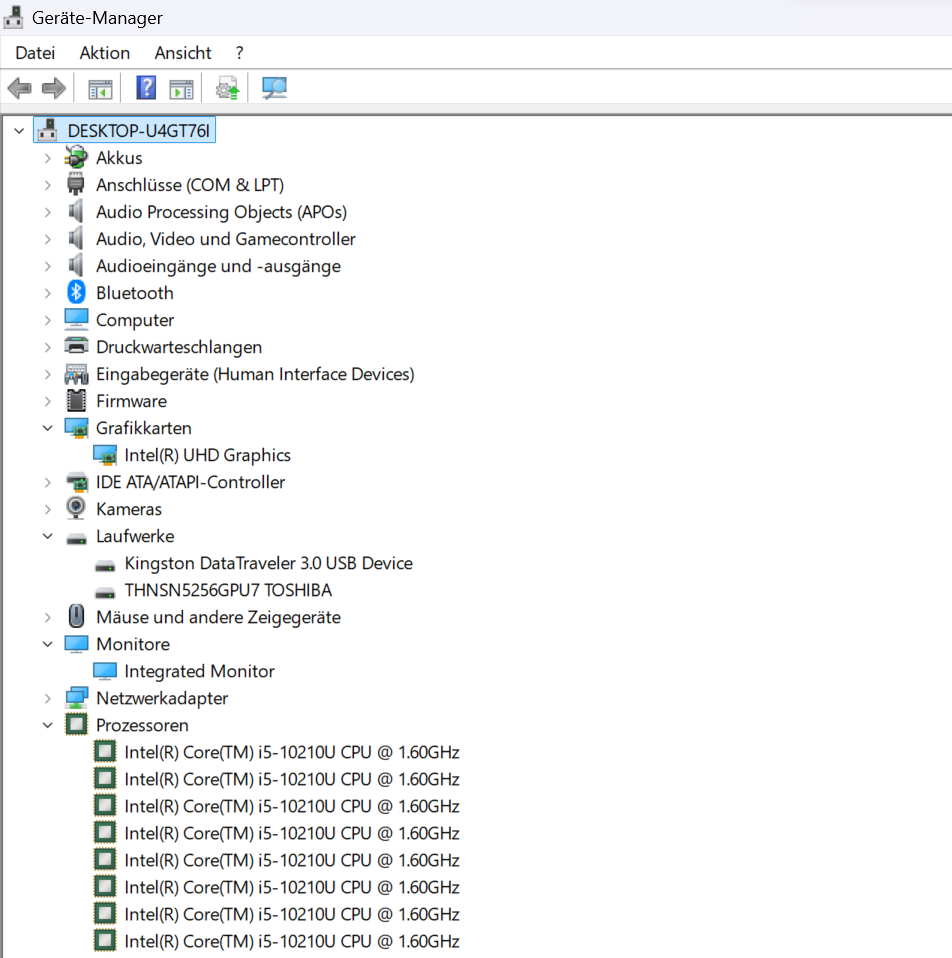Click the Bluetooth logo icon
Viewport: 952px width, 958px height.
click(x=76, y=293)
